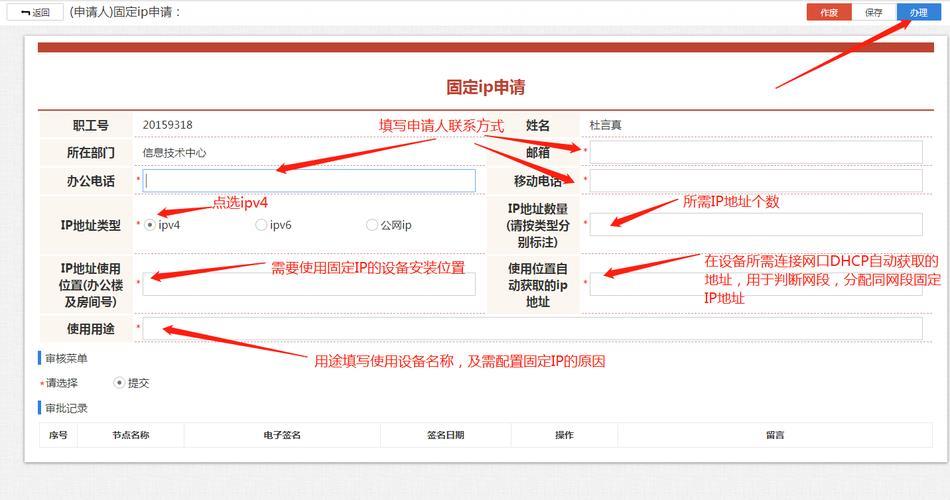
Task: Click the 返回 back button
Action: coord(35,12)
